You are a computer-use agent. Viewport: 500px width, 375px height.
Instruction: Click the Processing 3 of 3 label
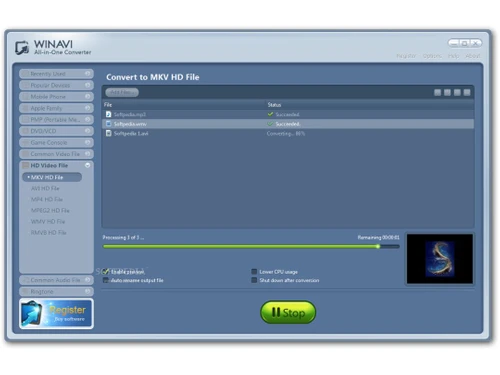coord(123,237)
